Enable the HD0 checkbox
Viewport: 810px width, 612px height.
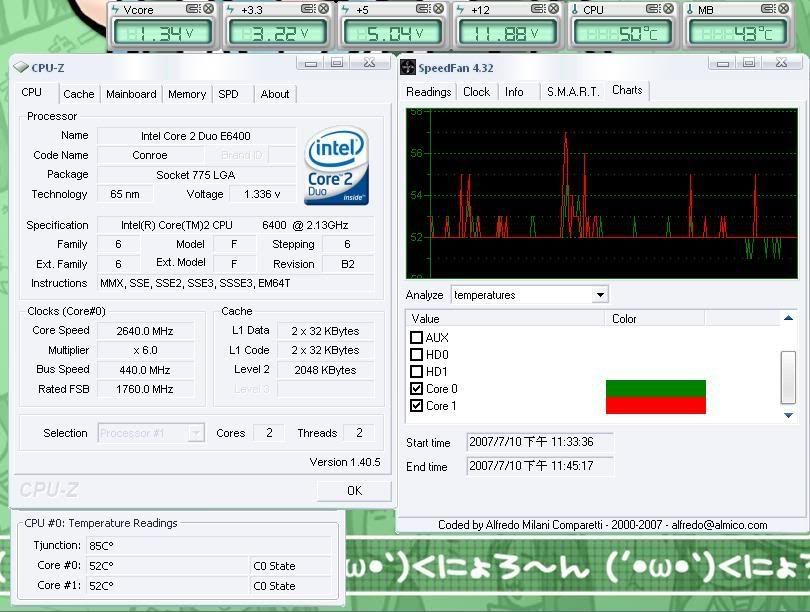click(417, 355)
